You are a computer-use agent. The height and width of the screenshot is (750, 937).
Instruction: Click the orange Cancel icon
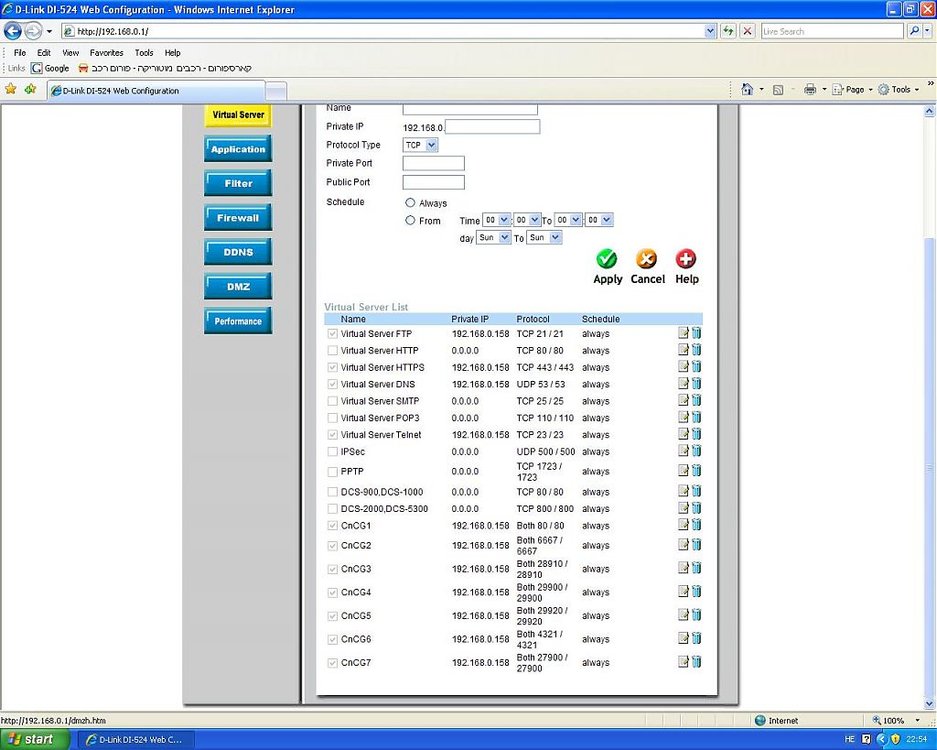[647, 259]
